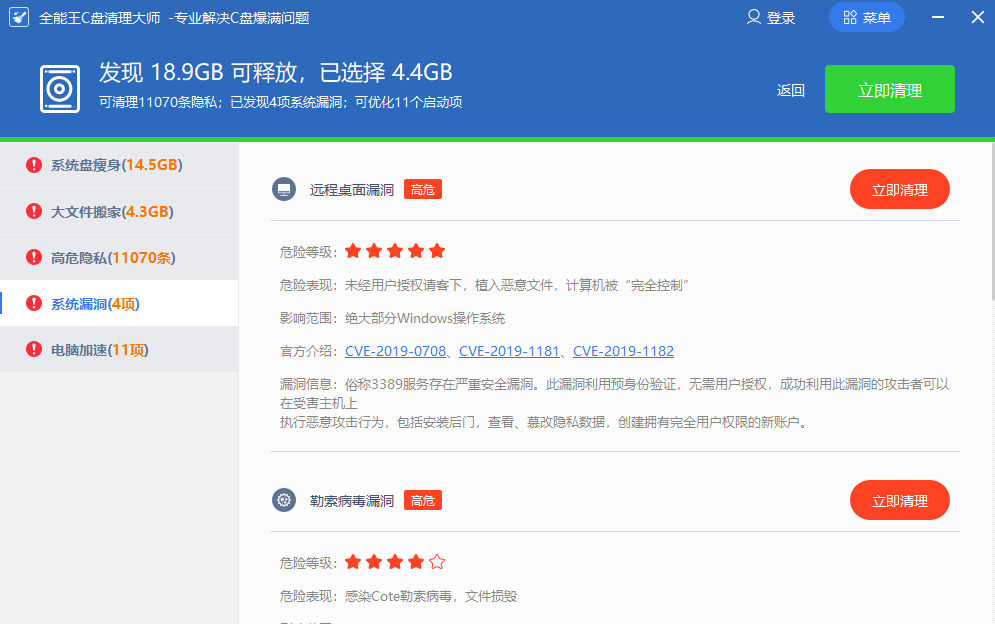Open the 菜单 menu button
The width and height of the screenshot is (995, 624).
866,17
